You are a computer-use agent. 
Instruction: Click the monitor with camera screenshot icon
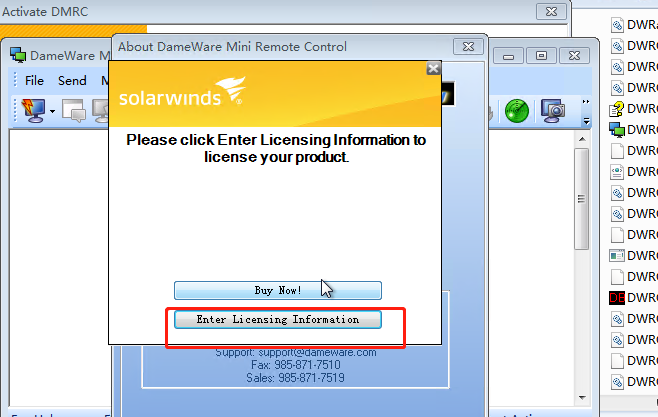(553, 111)
